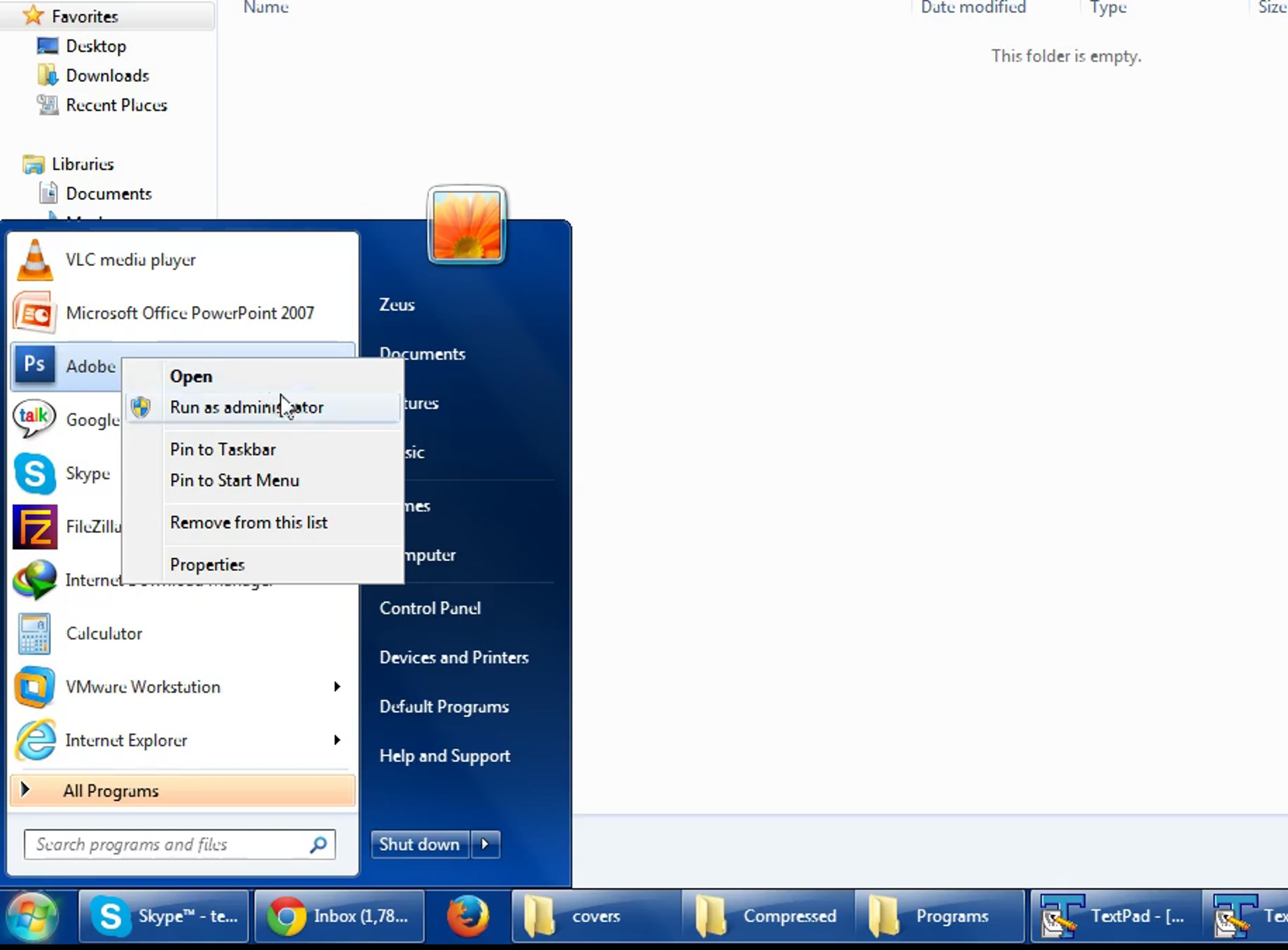Launch Google Talk from its icon
Image resolution: width=1288 pixels, height=950 pixels.
[34, 418]
